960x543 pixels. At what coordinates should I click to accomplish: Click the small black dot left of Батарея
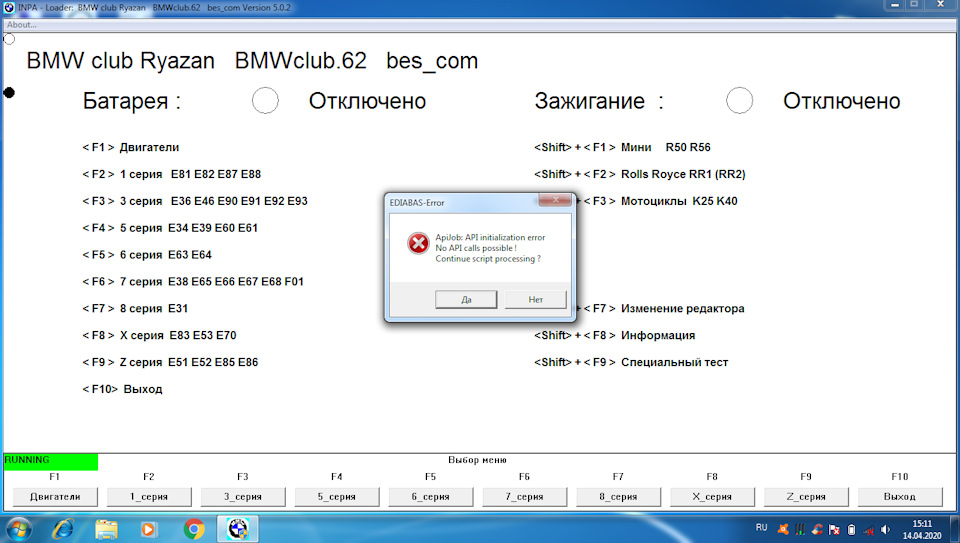pyautogui.click(x=10, y=92)
